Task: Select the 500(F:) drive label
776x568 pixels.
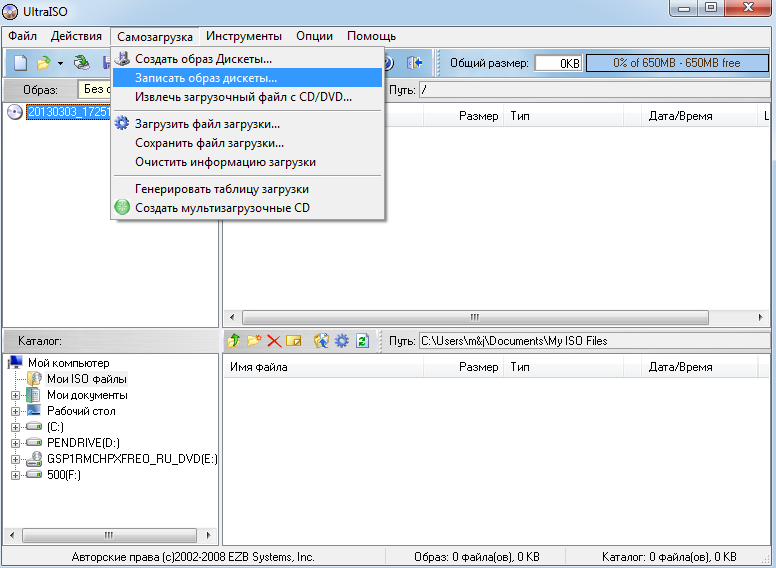Action: (x=64, y=475)
